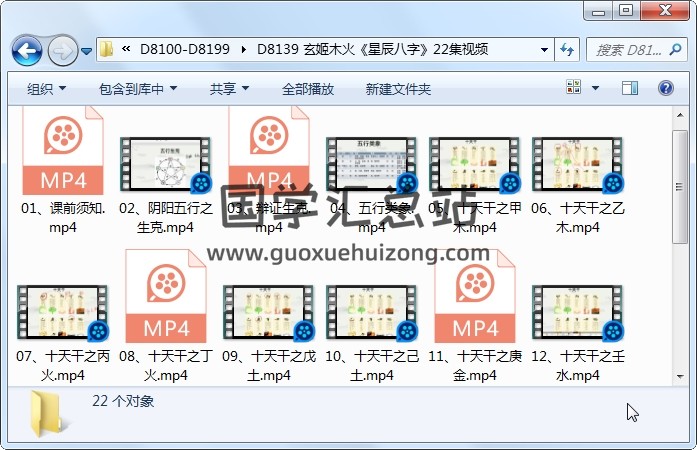
Task: Click the vertical scrollbar thumb
Action: (680, 187)
